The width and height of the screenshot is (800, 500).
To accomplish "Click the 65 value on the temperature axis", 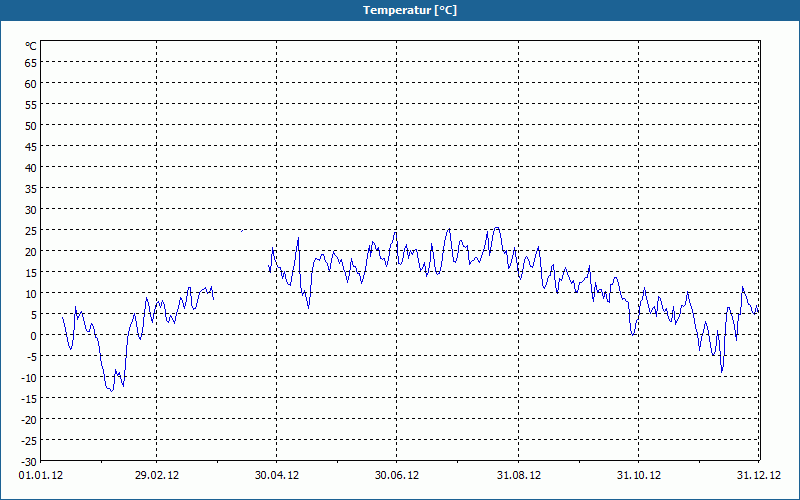I will [31, 63].
